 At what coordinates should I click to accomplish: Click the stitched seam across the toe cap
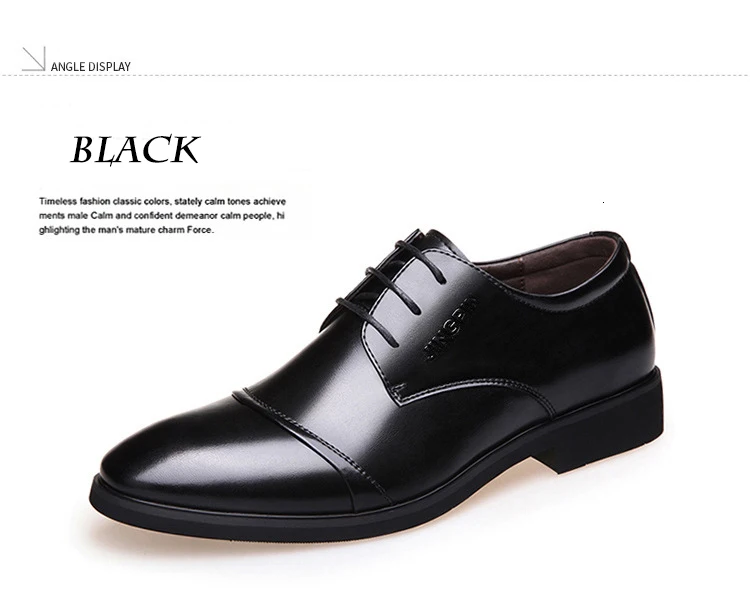coord(311,443)
